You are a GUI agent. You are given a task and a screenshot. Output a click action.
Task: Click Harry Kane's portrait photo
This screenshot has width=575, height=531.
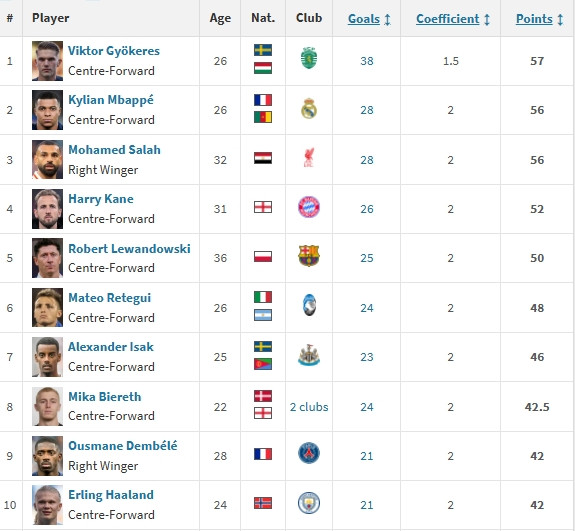coord(47,209)
